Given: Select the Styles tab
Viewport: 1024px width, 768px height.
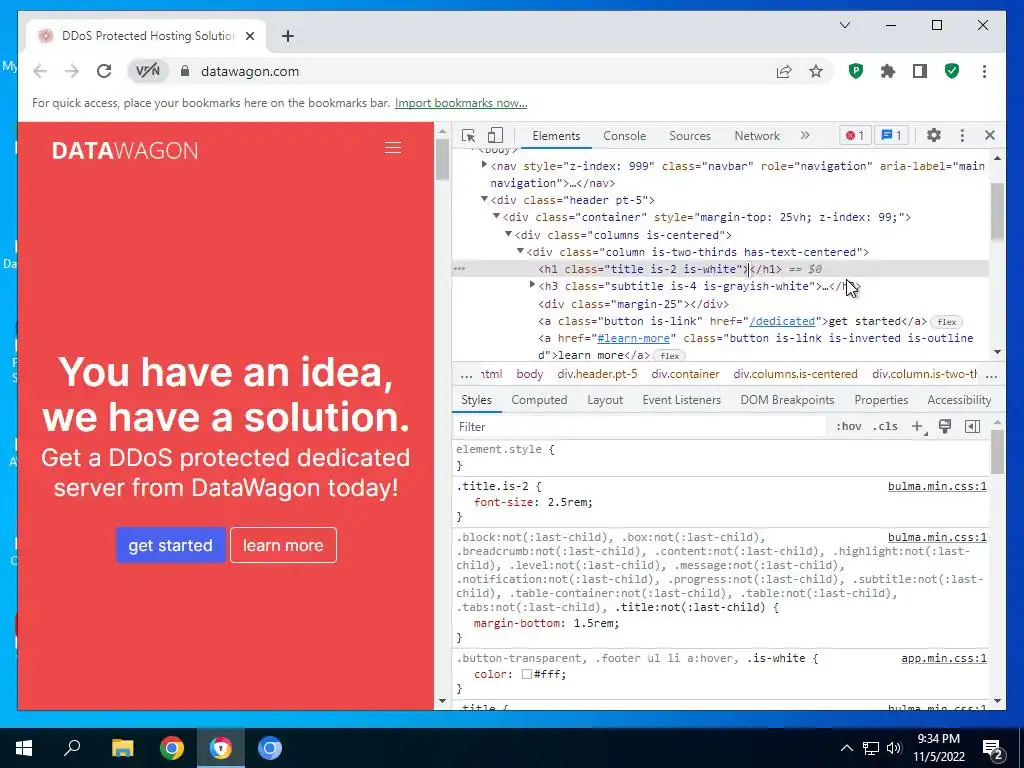Looking at the screenshot, I should [x=476, y=400].
